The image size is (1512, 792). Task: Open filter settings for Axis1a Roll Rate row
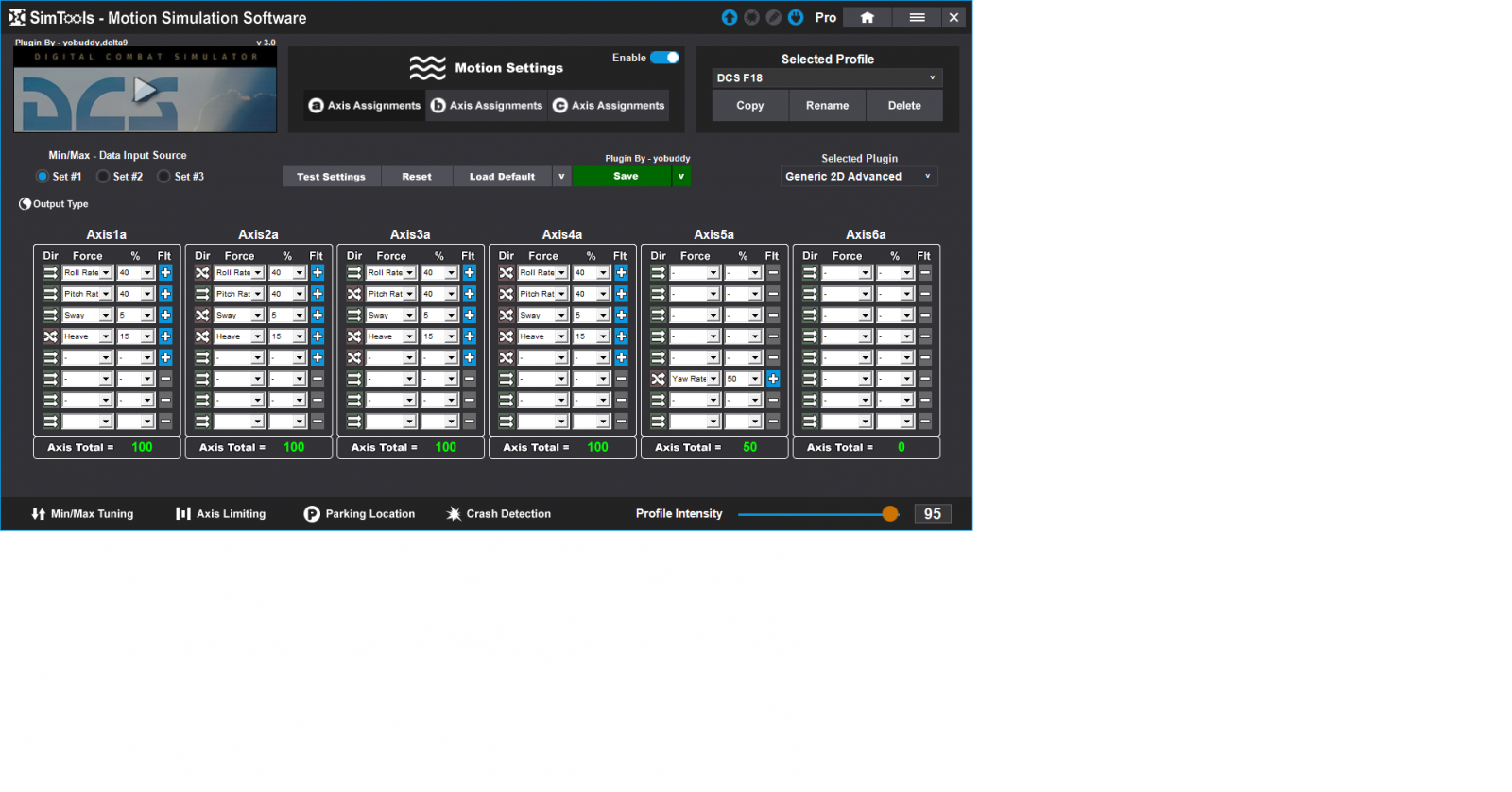(165, 272)
